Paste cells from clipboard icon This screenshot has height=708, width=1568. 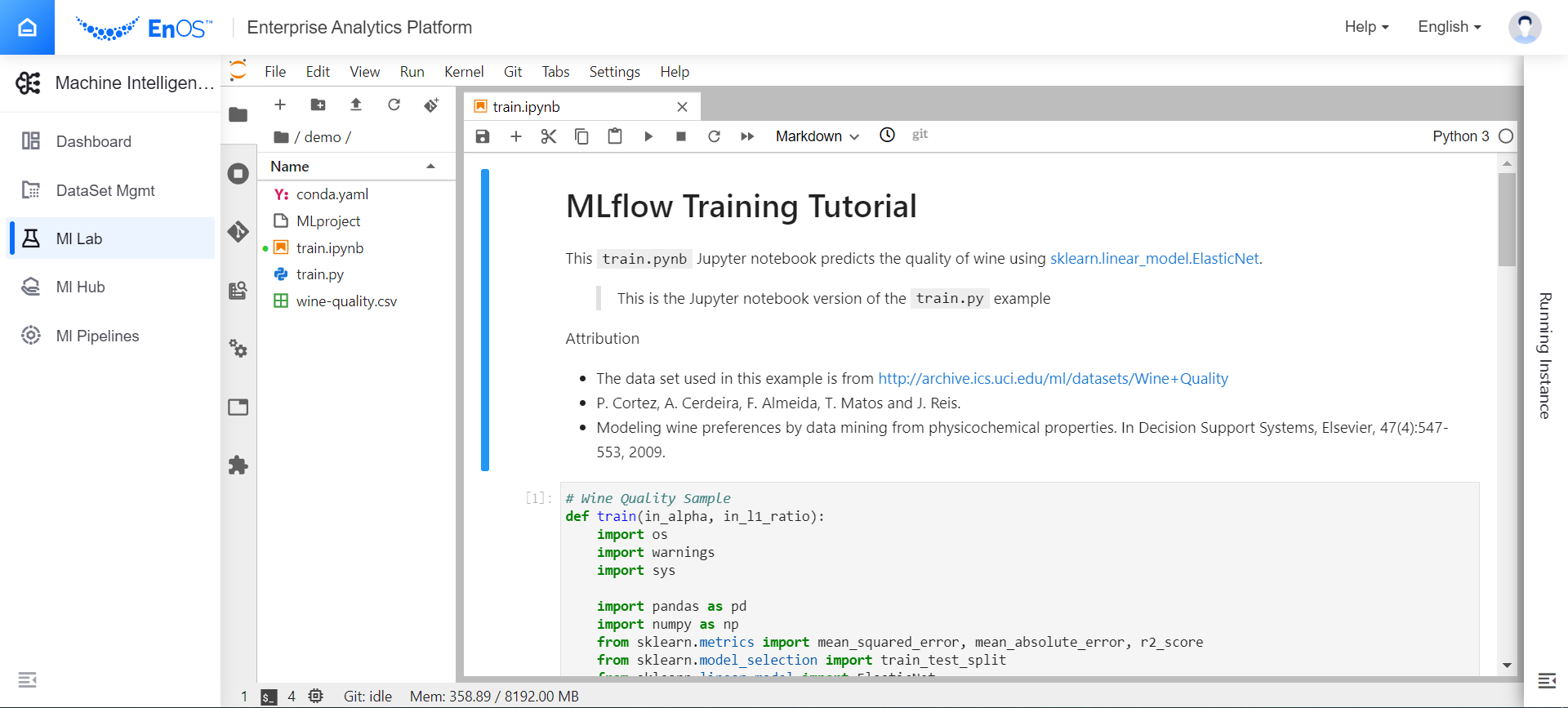(x=615, y=136)
